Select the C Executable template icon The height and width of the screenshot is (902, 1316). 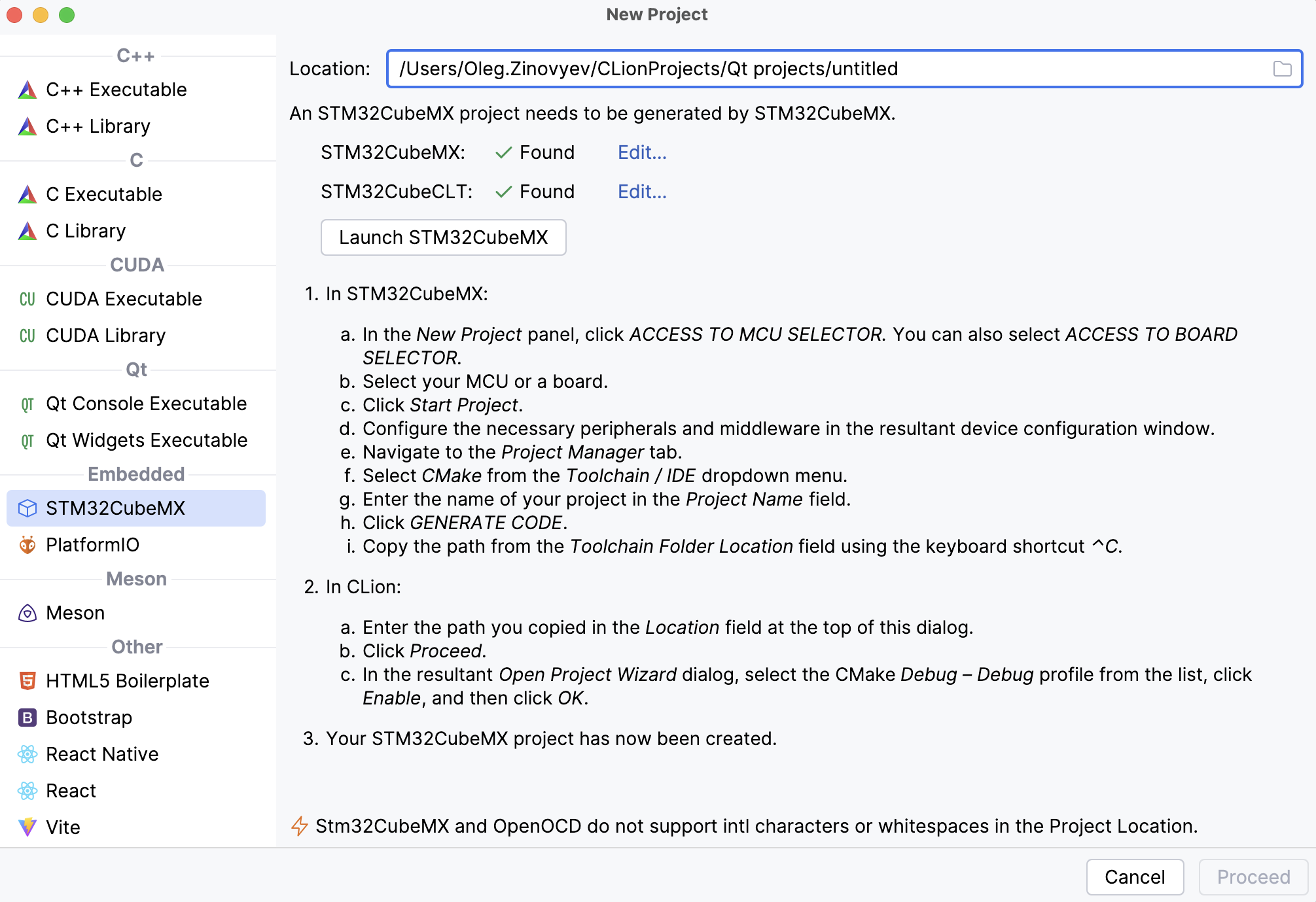(x=26, y=194)
